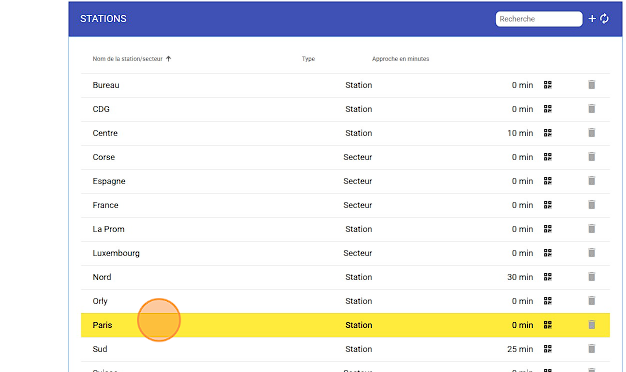
Task: Click Station type in Orly row
Action: 359,301
